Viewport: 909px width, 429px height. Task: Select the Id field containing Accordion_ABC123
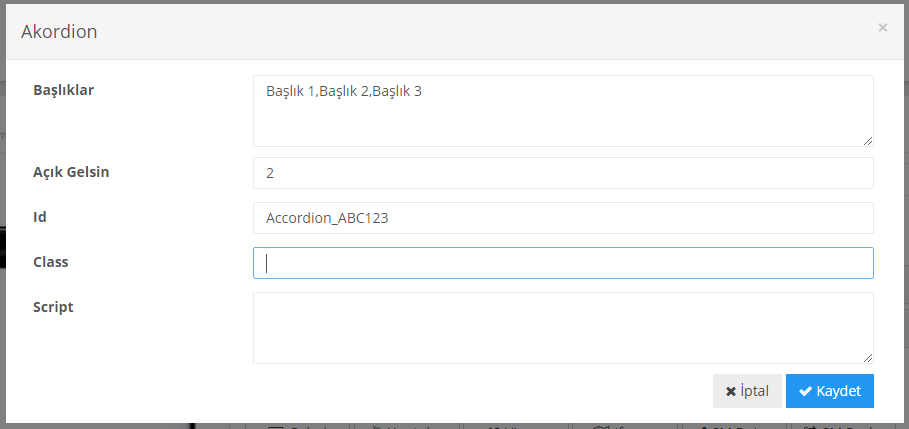[563, 218]
